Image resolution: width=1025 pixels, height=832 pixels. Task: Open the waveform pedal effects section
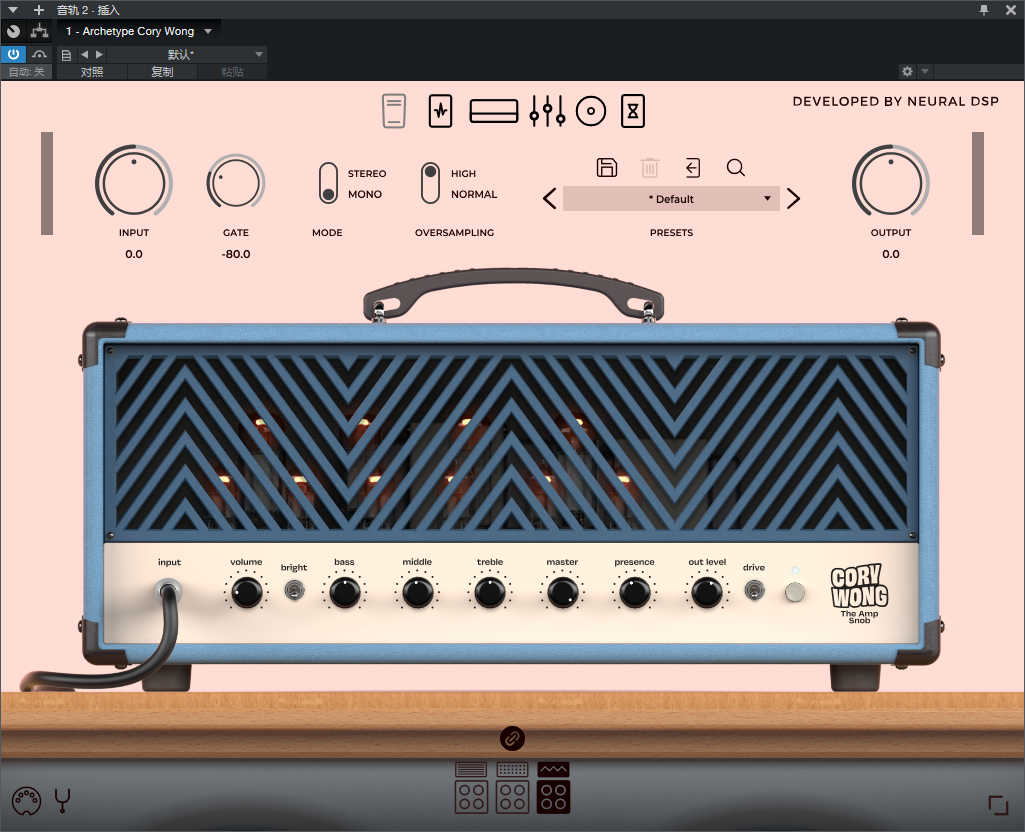441,111
